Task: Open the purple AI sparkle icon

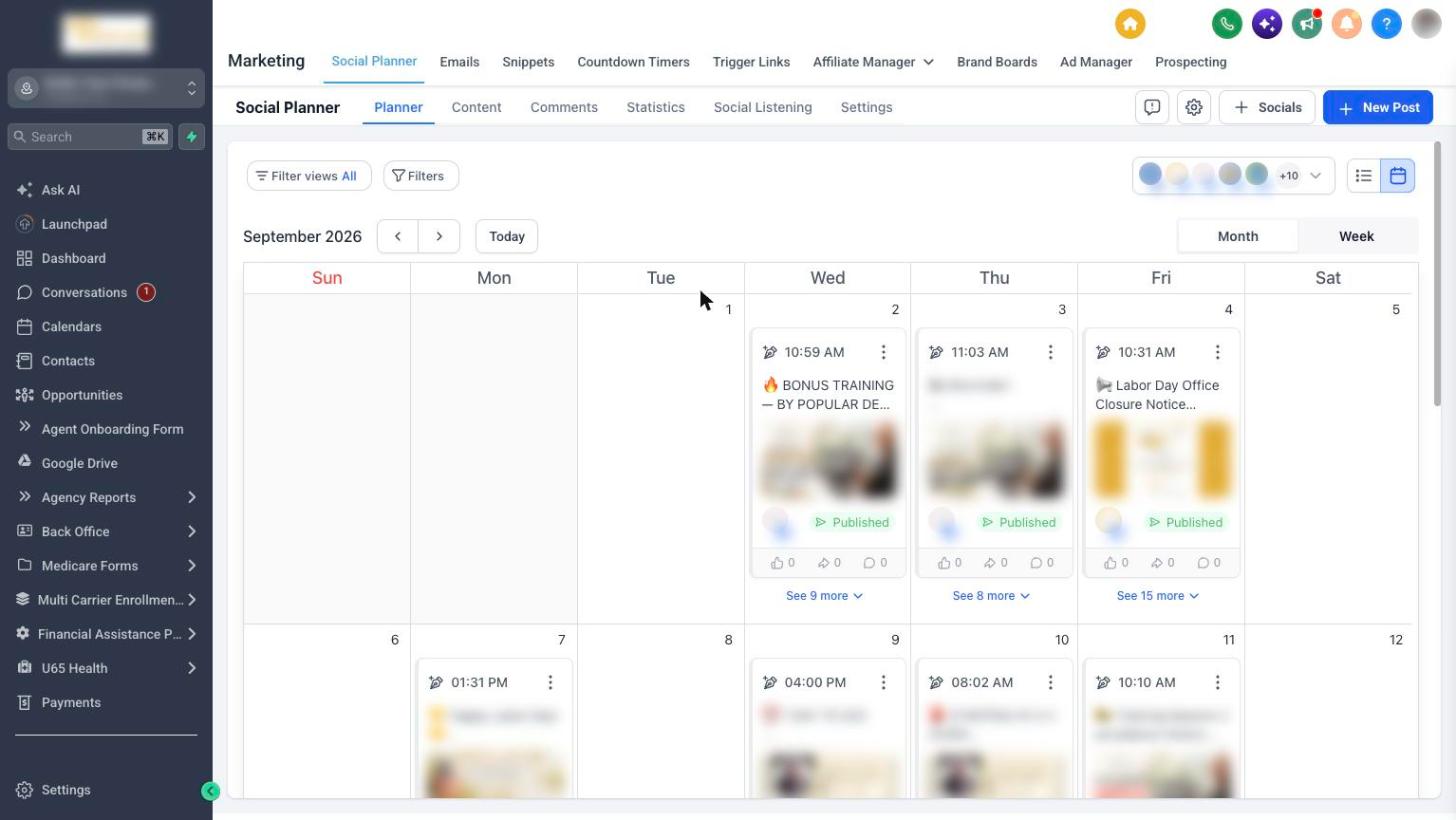Action: tap(1267, 24)
